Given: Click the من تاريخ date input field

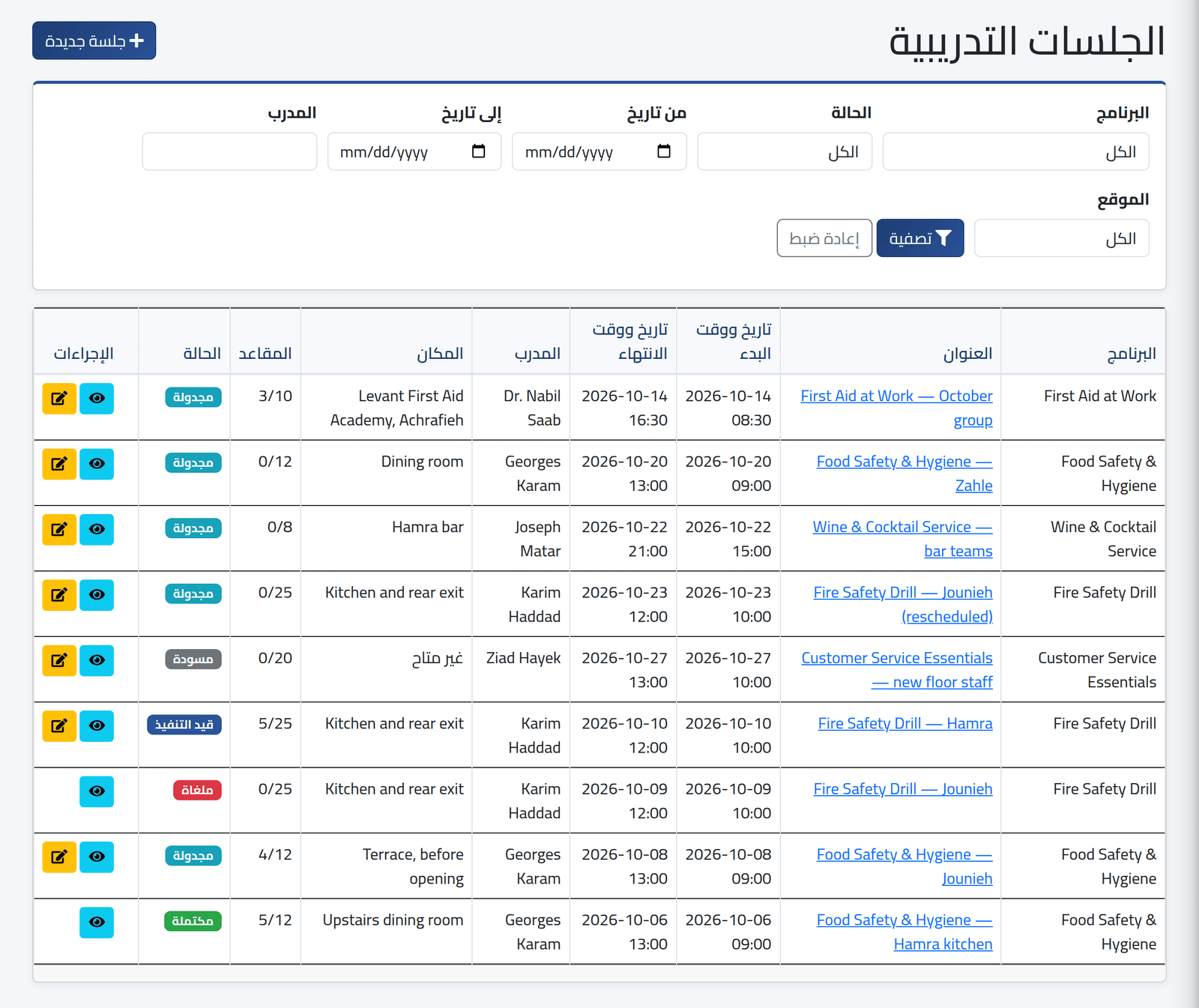Looking at the screenshot, I should (x=599, y=152).
